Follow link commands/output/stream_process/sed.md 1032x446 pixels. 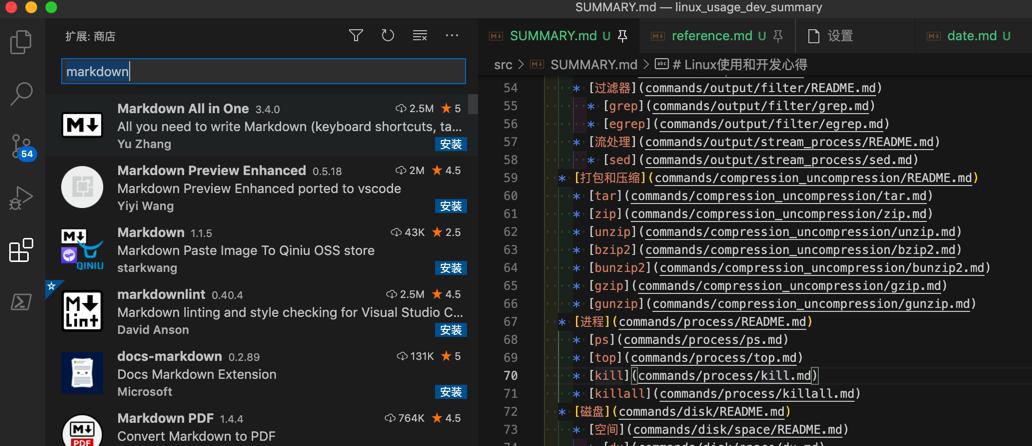click(781, 160)
